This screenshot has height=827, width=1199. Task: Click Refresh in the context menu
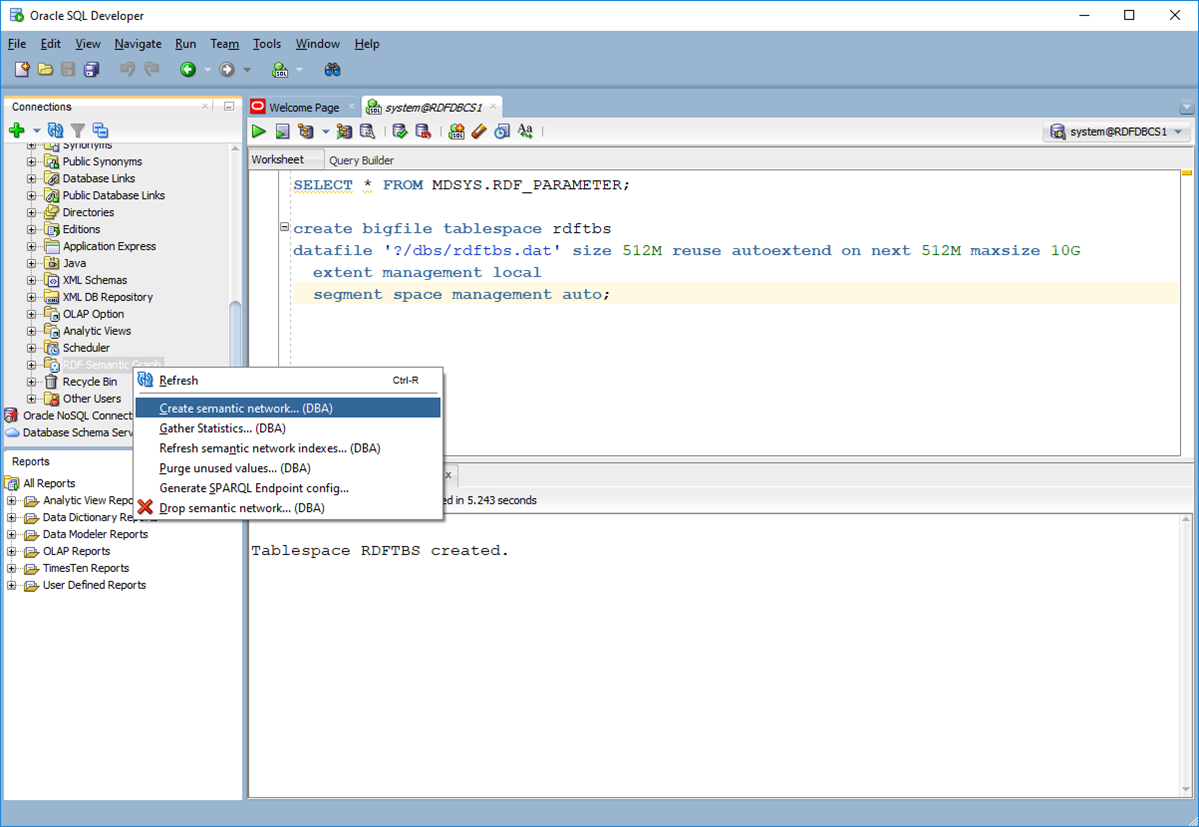tap(288, 380)
